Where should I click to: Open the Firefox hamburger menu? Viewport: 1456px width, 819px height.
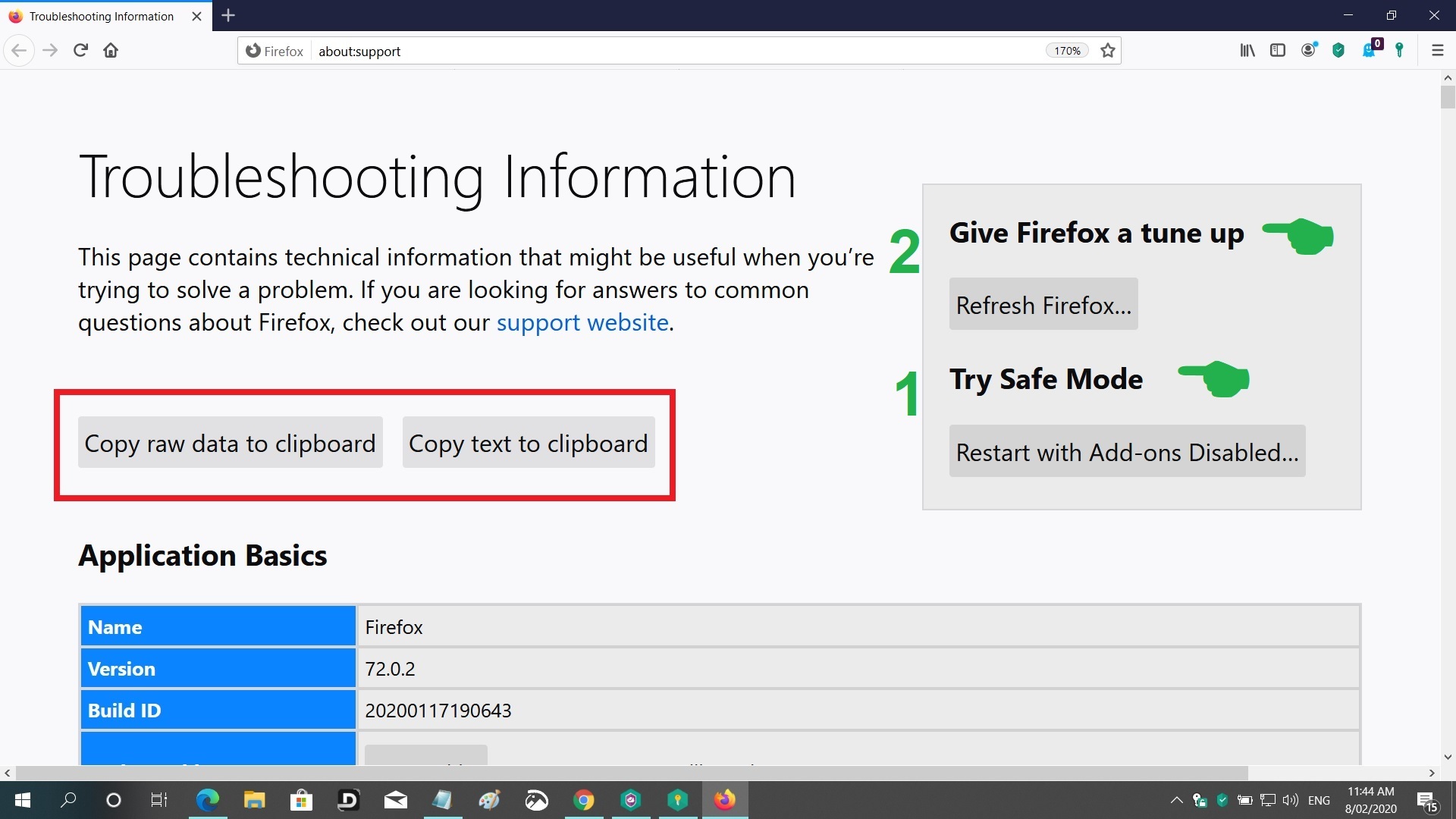click(x=1438, y=51)
